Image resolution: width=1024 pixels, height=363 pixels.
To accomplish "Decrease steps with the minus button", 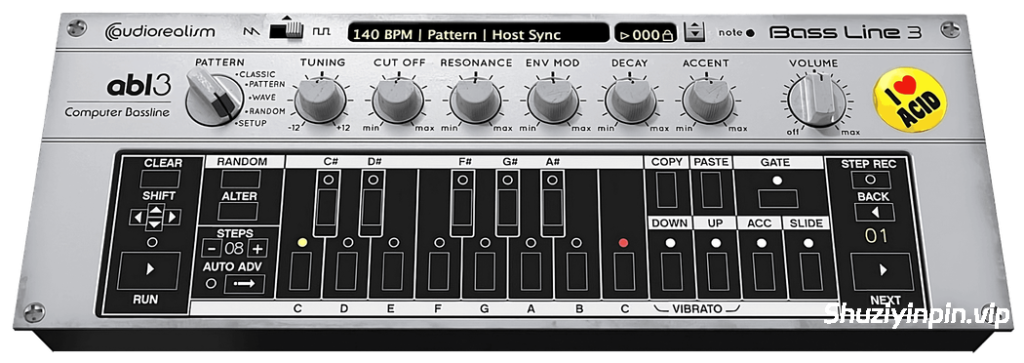I will tap(211, 248).
